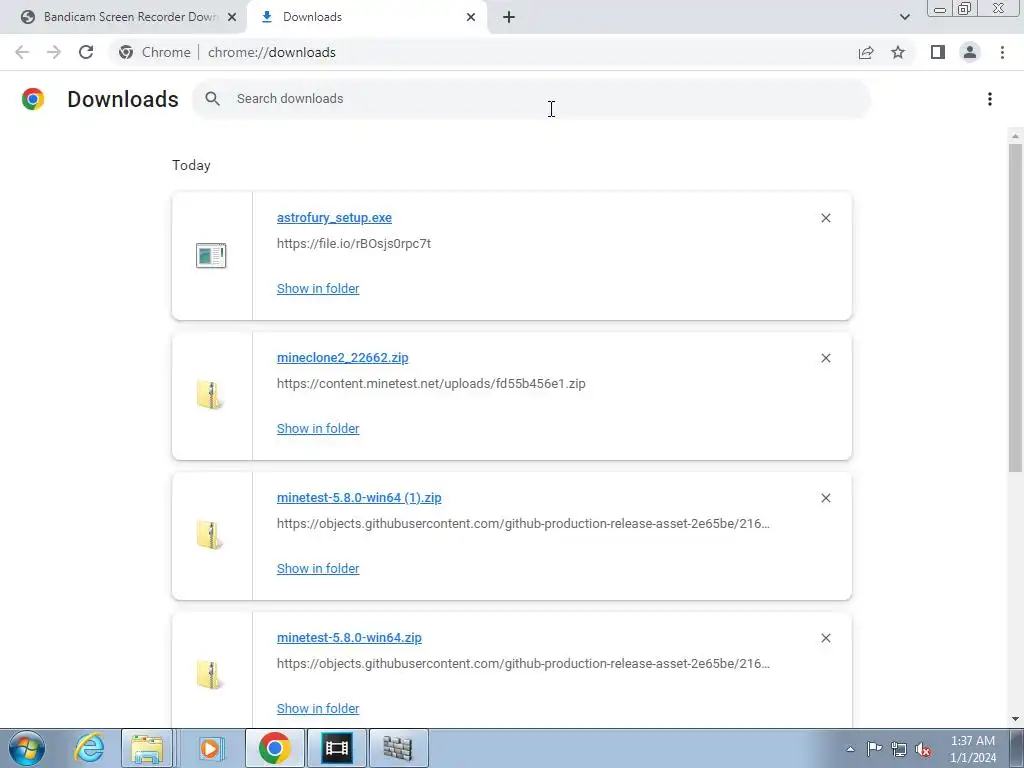Click the Chrome site info chip
The height and width of the screenshot is (768, 1024).
[x=155, y=52]
